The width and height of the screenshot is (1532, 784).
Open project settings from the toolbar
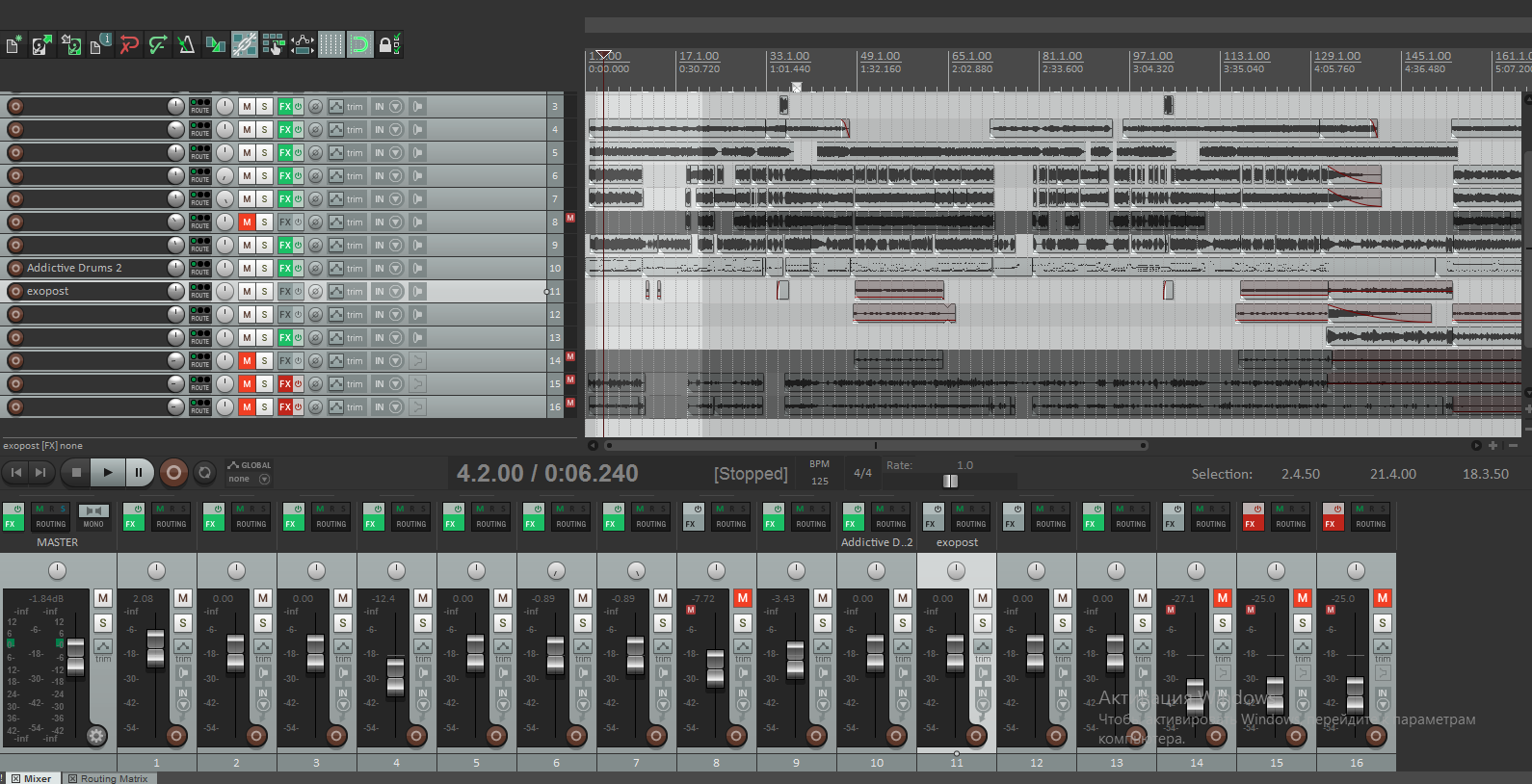[100, 44]
